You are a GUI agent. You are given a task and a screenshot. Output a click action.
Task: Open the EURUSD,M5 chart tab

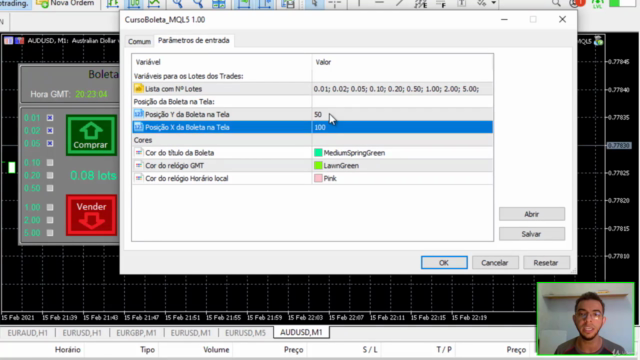[245, 333]
